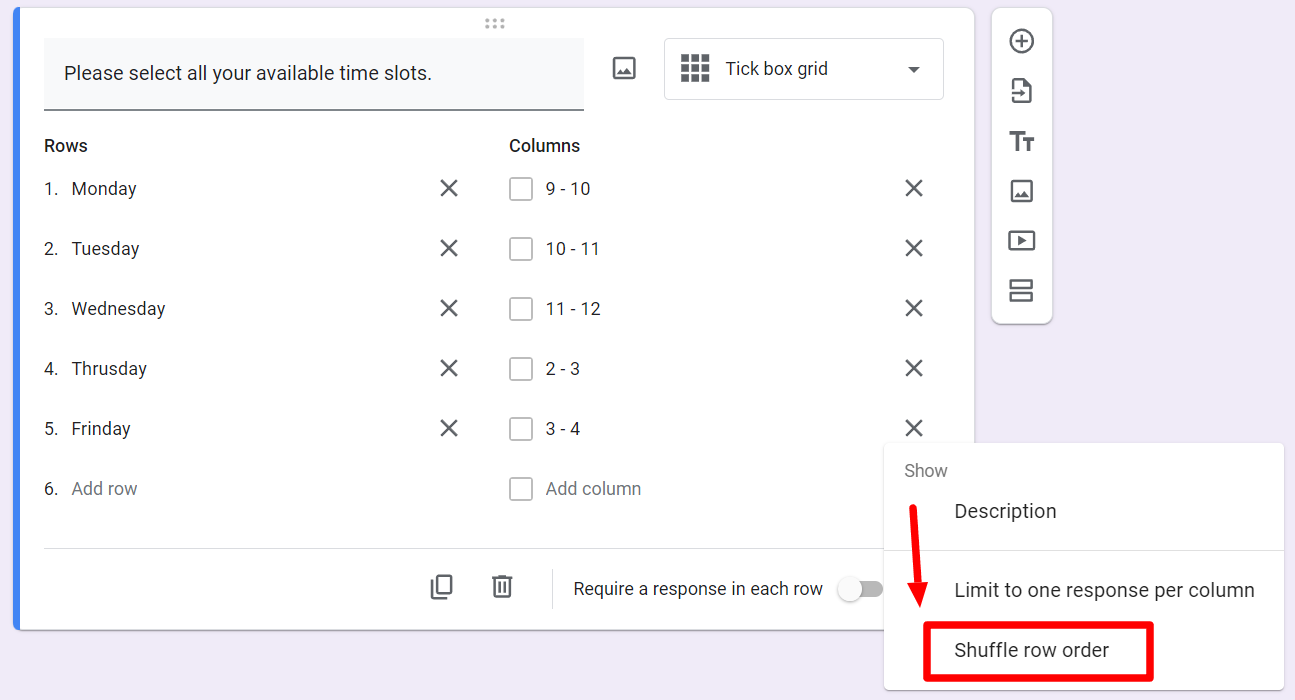Screen dimensions: 1295x700
Task: Add an image to the question text
Action: click(x=623, y=68)
